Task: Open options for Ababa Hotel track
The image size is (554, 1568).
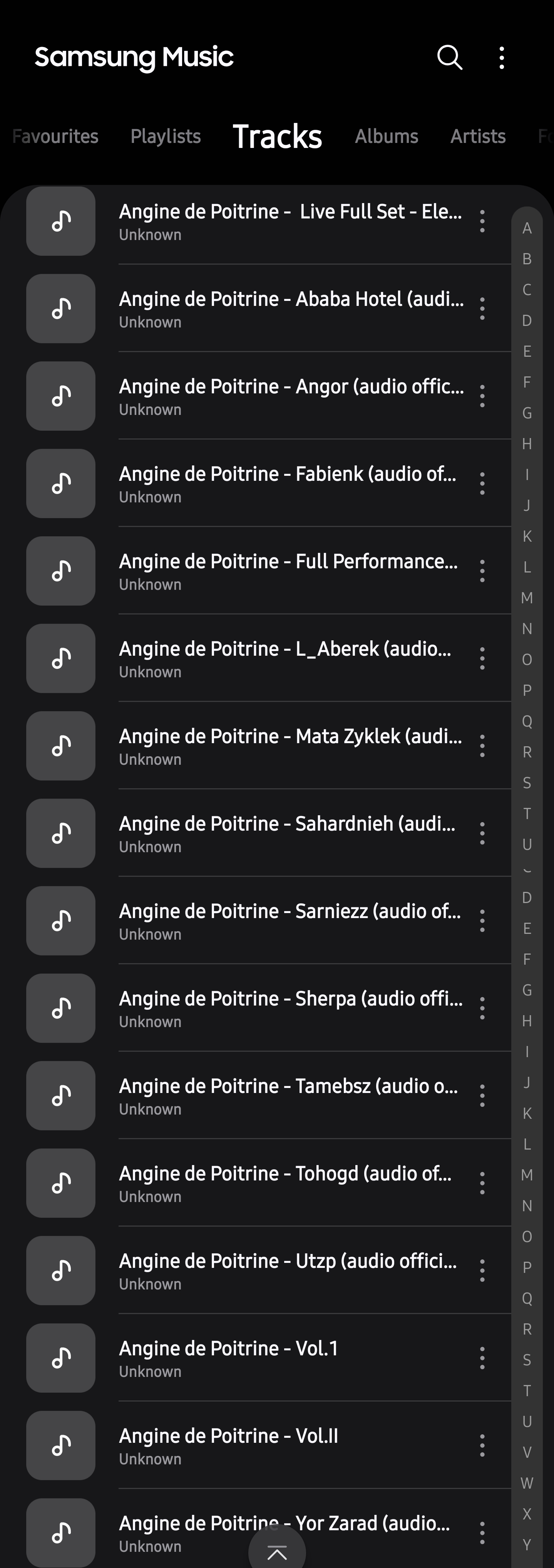Action: [482, 309]
